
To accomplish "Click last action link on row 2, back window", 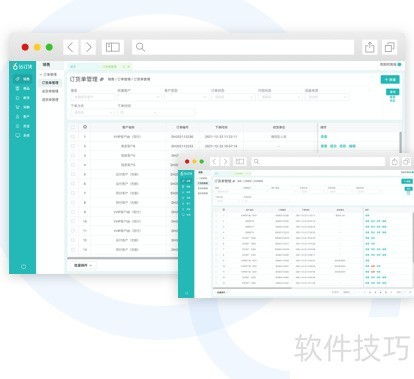I will [x=352, y=146].
